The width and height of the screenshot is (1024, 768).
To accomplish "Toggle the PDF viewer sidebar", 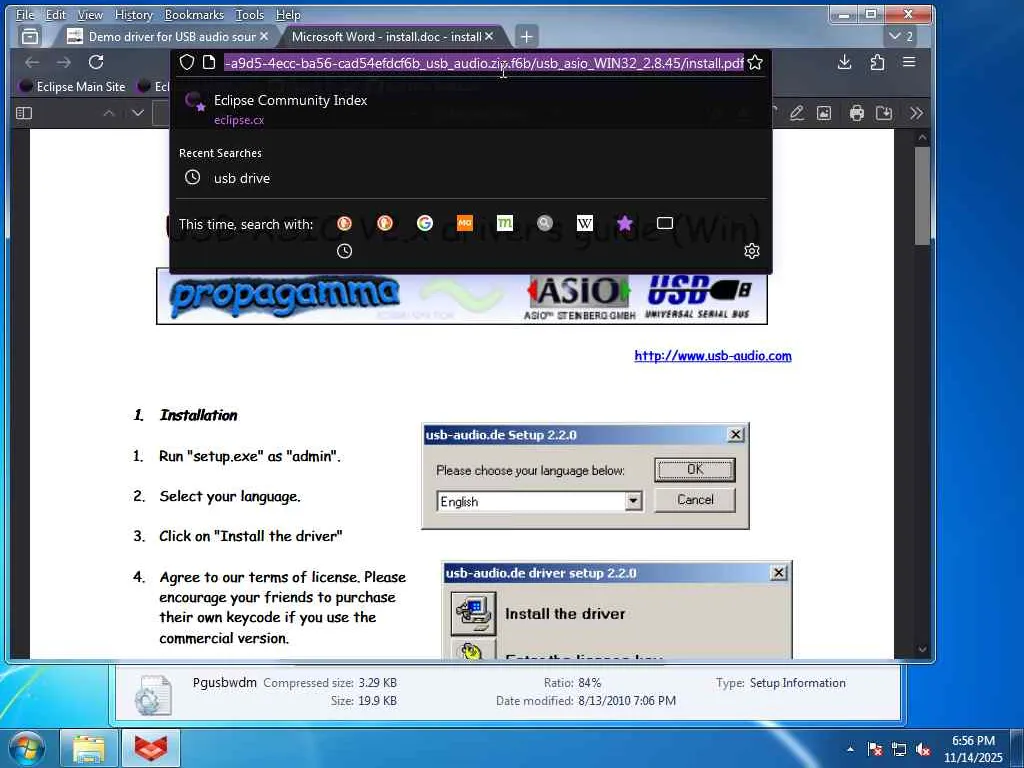I will tap(24, 113).
